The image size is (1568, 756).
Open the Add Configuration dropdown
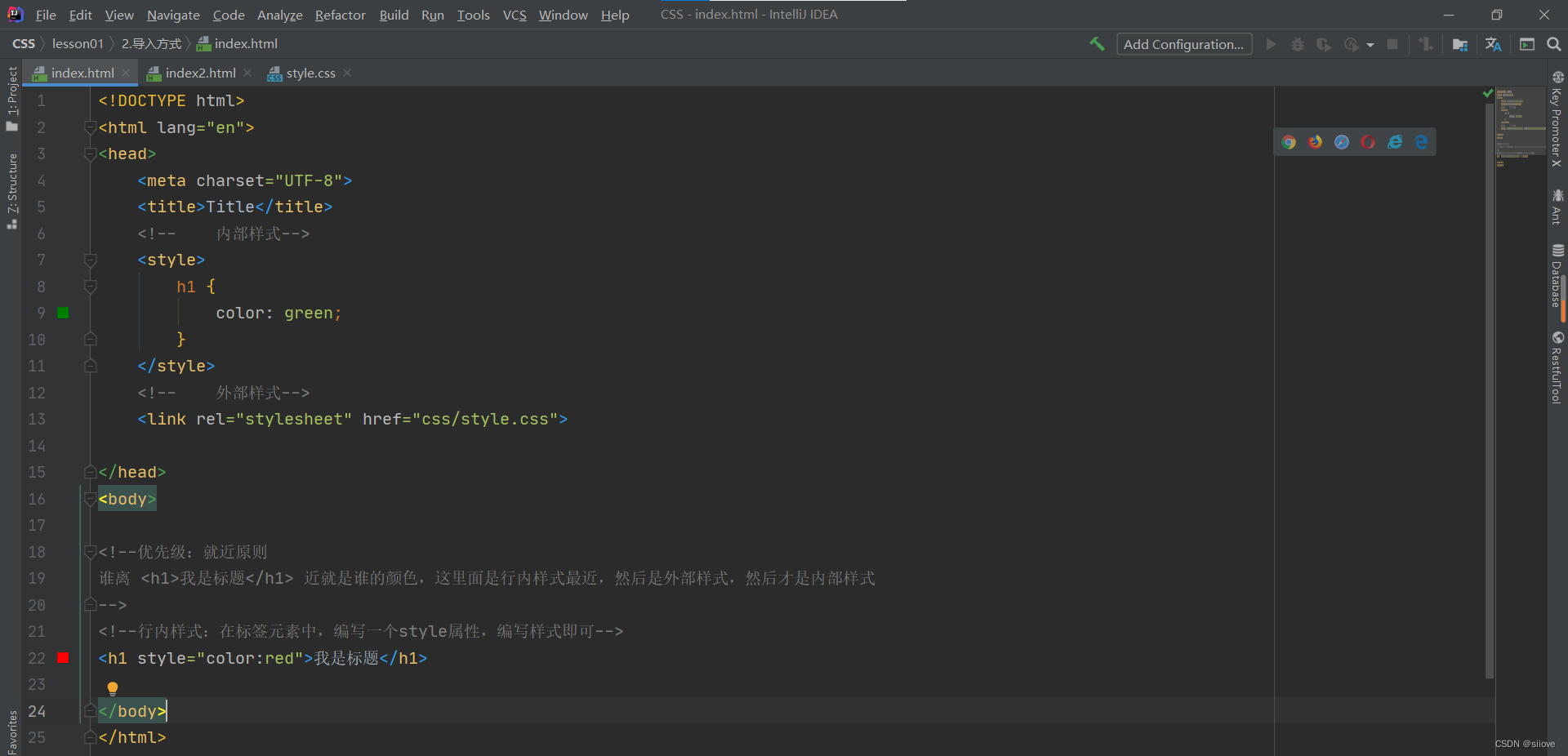point(1183,43)
